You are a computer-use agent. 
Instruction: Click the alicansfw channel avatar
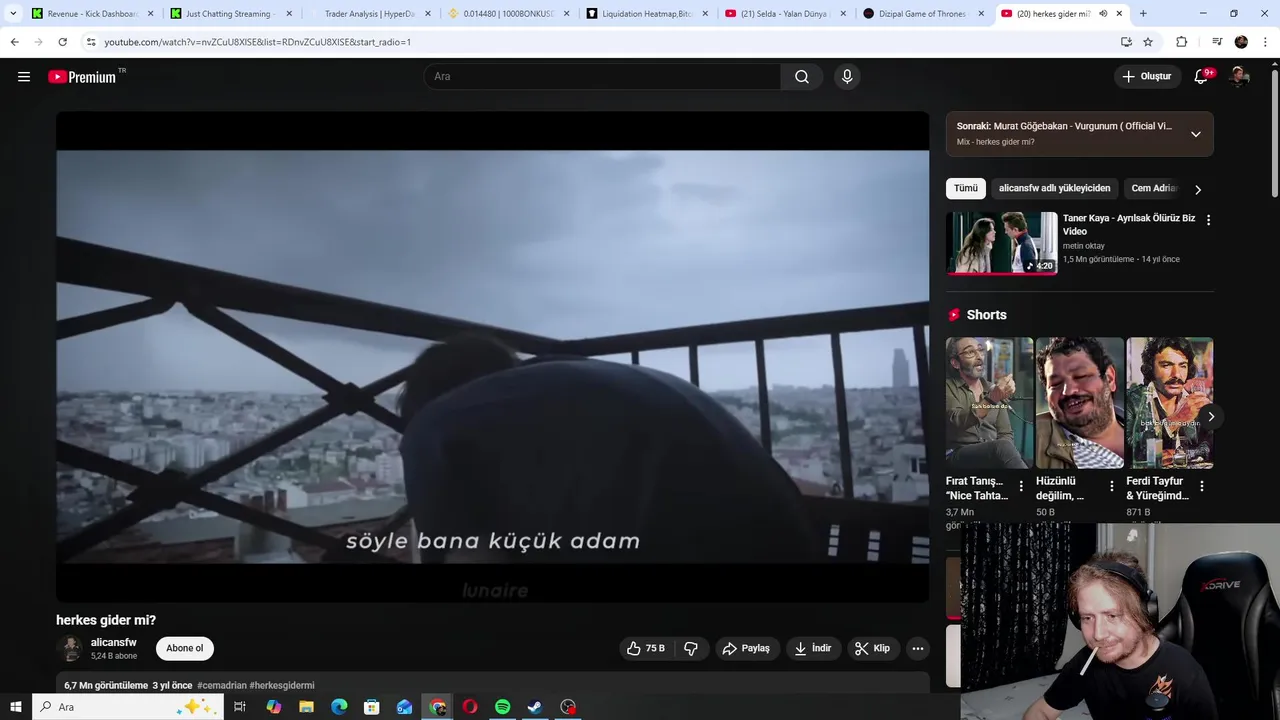[x=70, y=648]
